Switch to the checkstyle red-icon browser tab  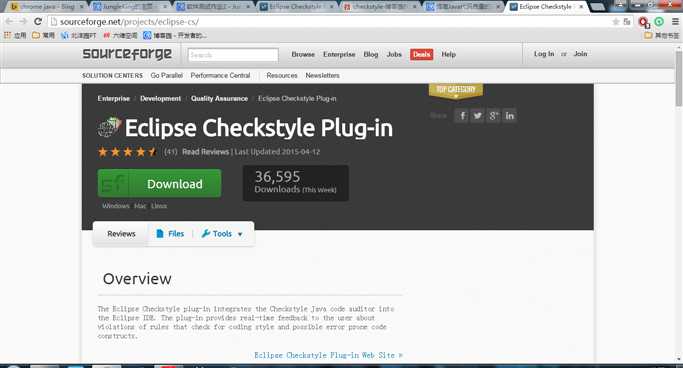click(379, 7)
